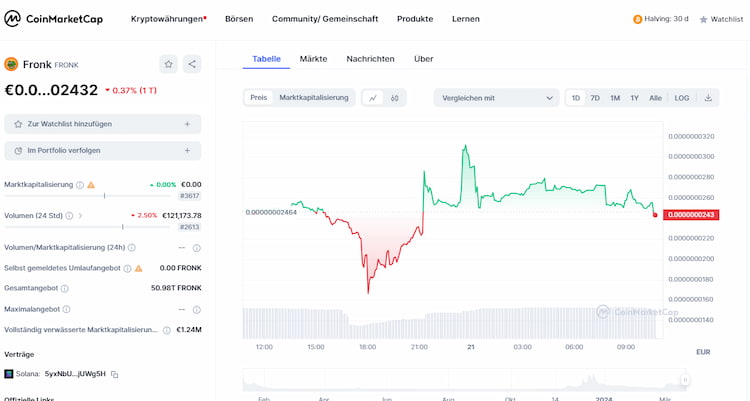Star Fronk as a favorite
The image size is (750, 401).
pos(169,64)
